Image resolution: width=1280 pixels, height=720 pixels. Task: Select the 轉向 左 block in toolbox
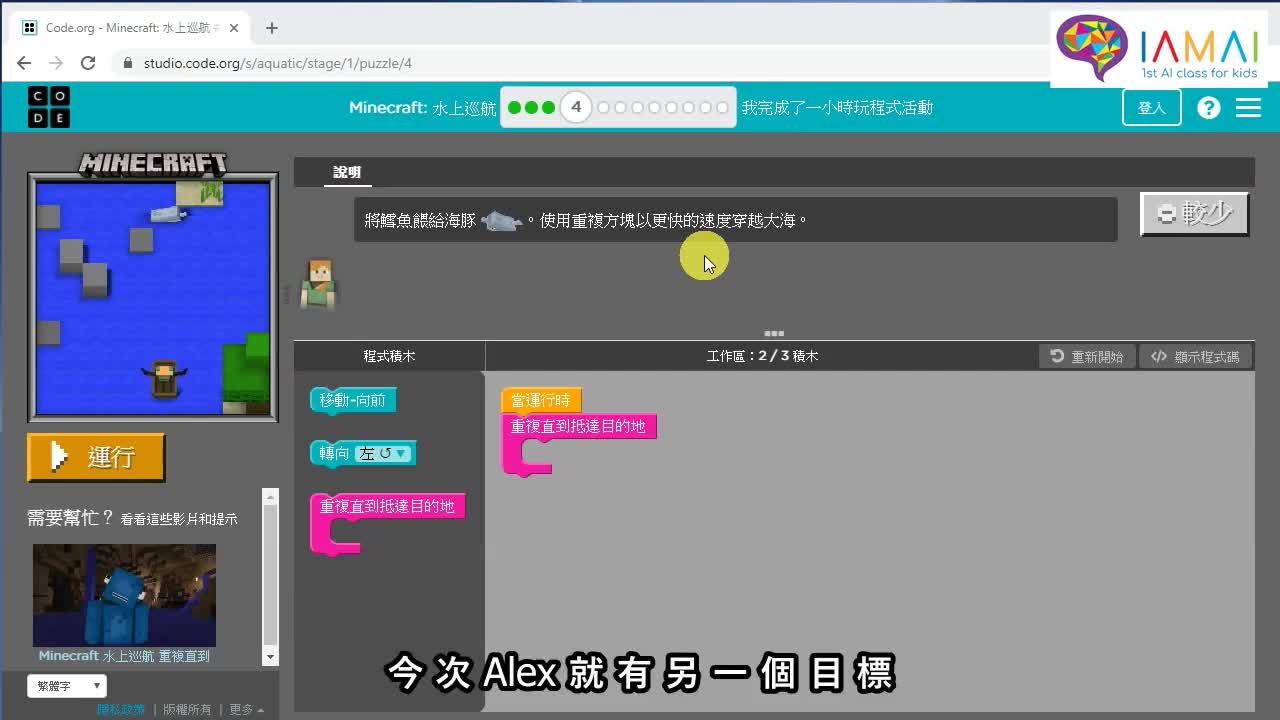[x=362, y=454]
